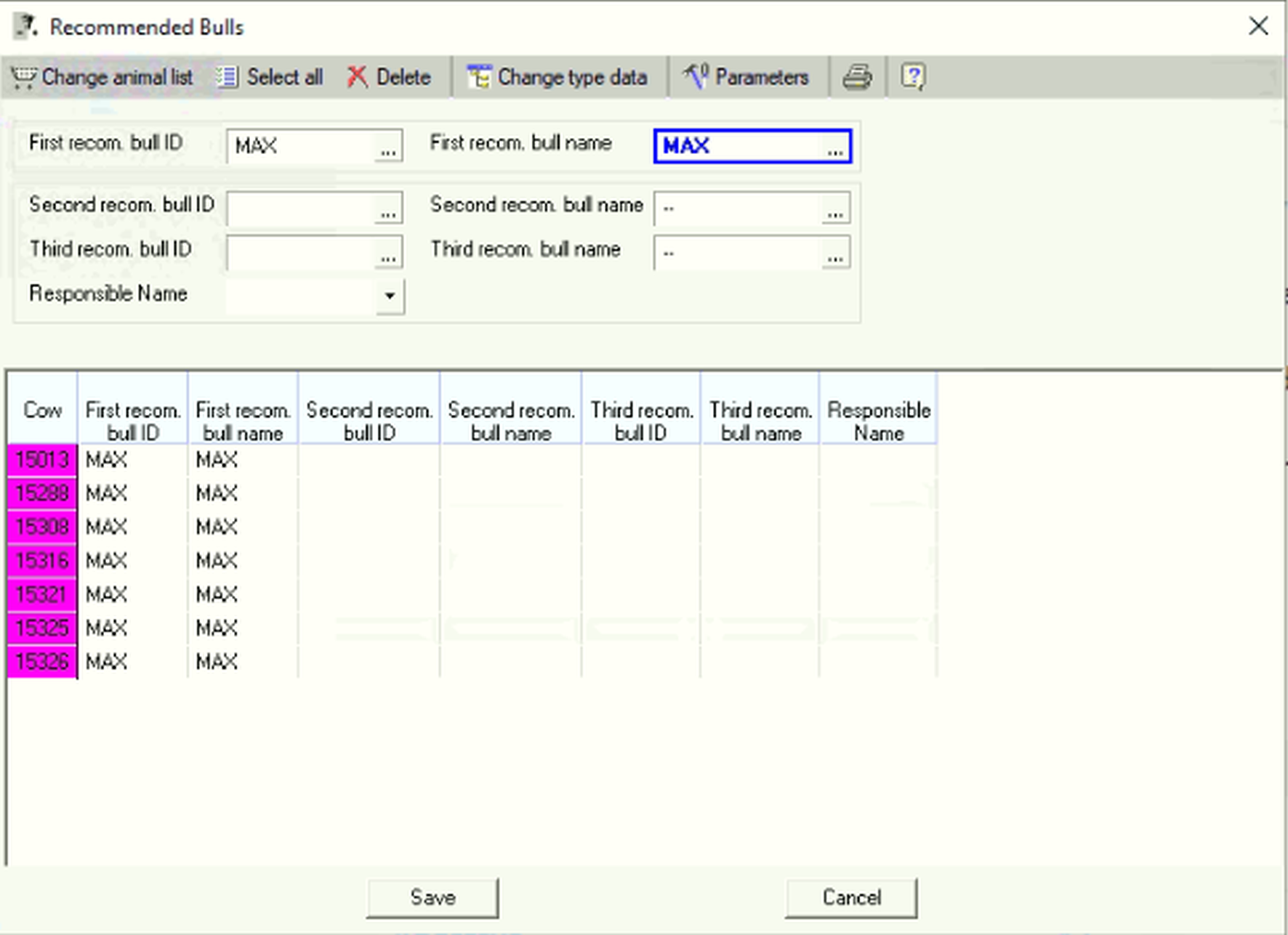The height and width of the screenshot is (935, 1288).
Task: Click bull ID MAX cell for cow 15013
Action: pyautogui.click(x=132, y=460)
